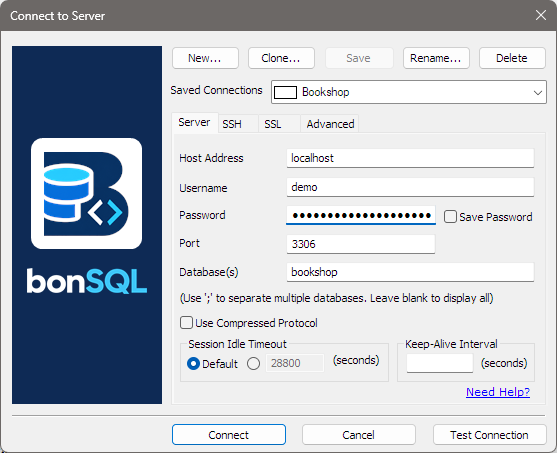
Task: Focus the Database(s) field
Action: point(410,272)
